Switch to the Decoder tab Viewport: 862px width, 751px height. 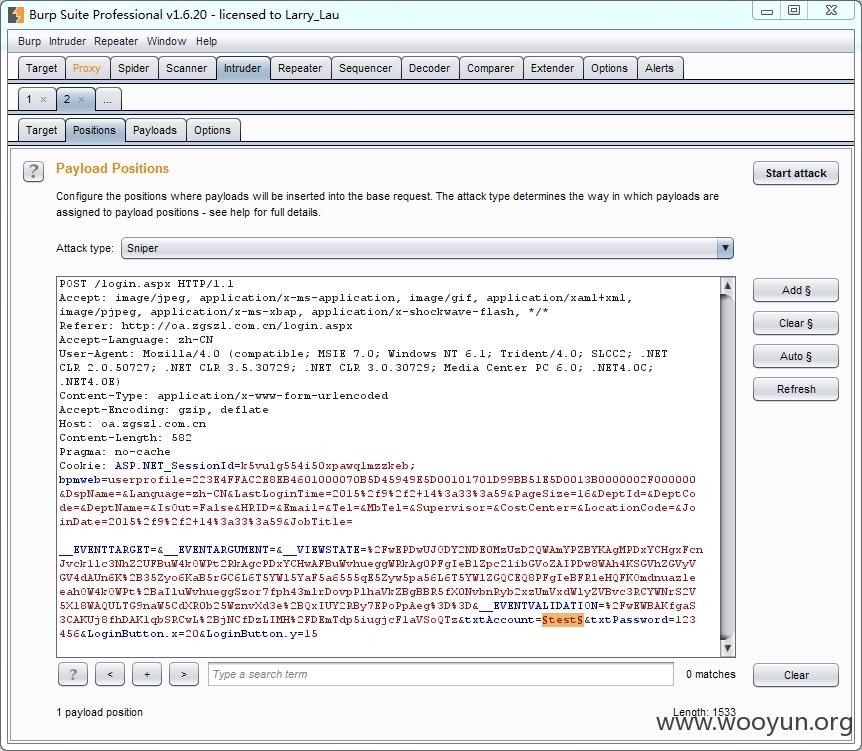(x=429, y=68)
